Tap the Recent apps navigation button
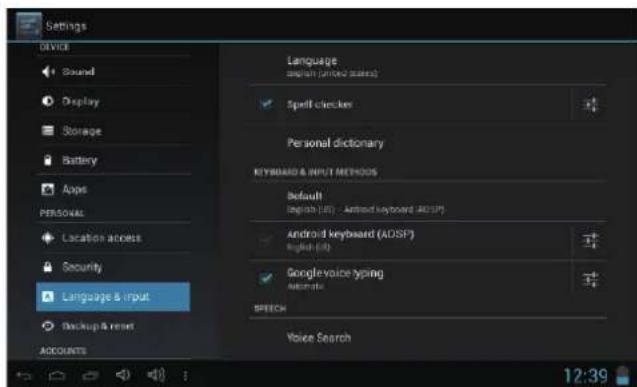The height and width of the screenshot is (387, 637). pyautogui.click(x=90, y=376)
